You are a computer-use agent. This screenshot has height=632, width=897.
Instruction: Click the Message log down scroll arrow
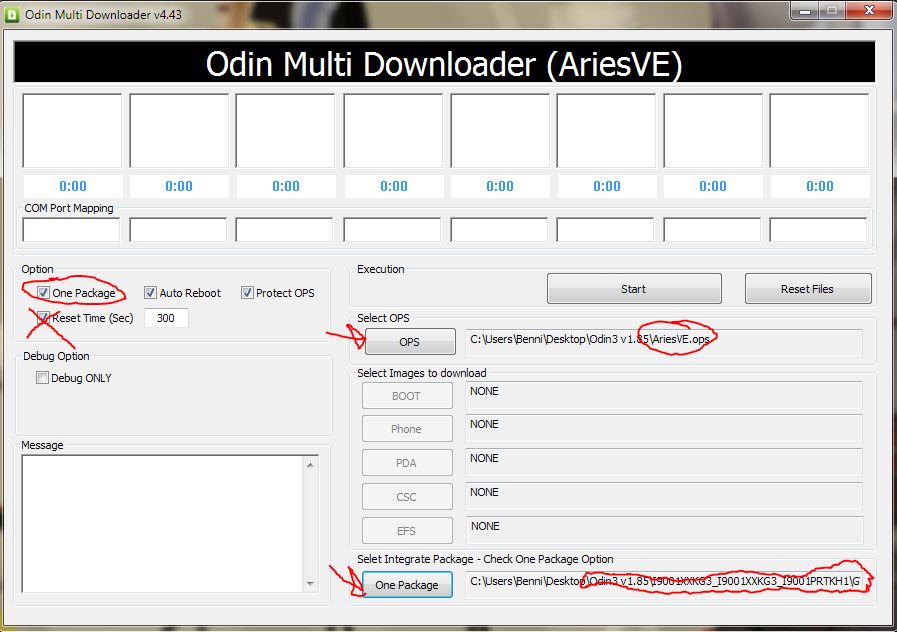tap(310, 583)
